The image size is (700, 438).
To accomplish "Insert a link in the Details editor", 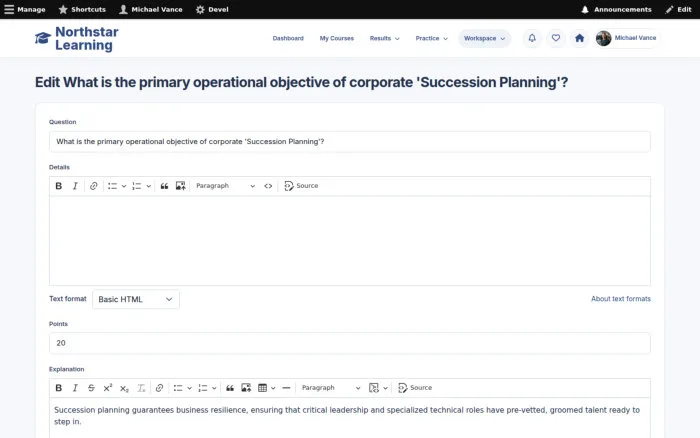I will (x=93, y=186).
